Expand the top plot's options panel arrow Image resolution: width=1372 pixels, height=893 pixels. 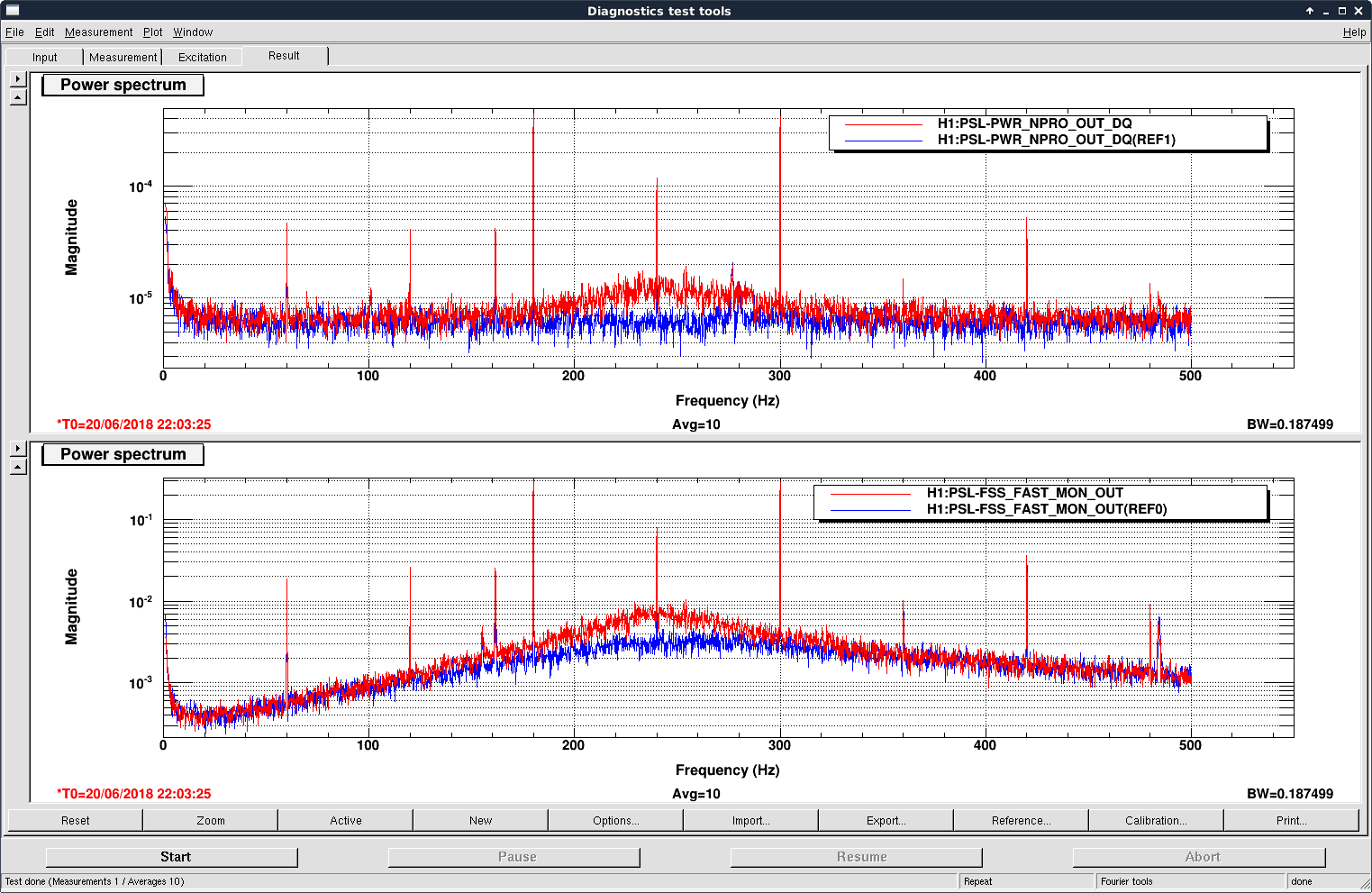[x=18, y=79]
